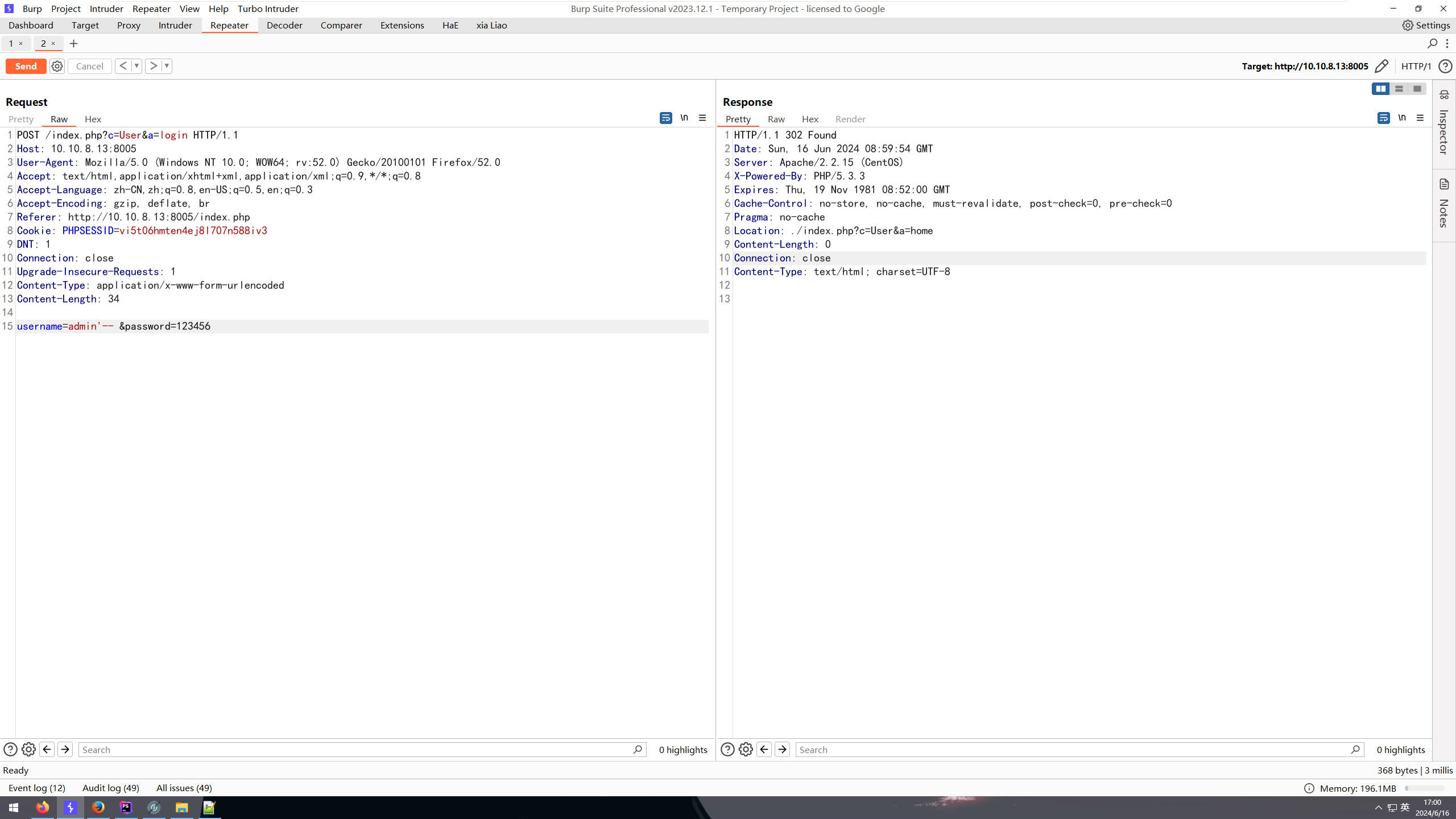Screen dimensions: 1456x819
Task: Toggle request line wrap icon
Action: 666,118
